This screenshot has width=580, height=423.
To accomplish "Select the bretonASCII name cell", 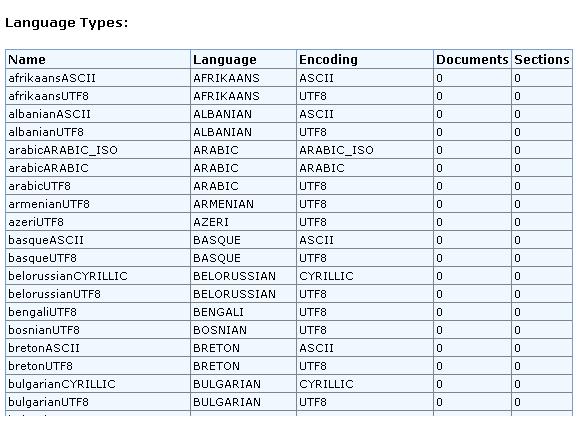I will click(x=98, y=348).
